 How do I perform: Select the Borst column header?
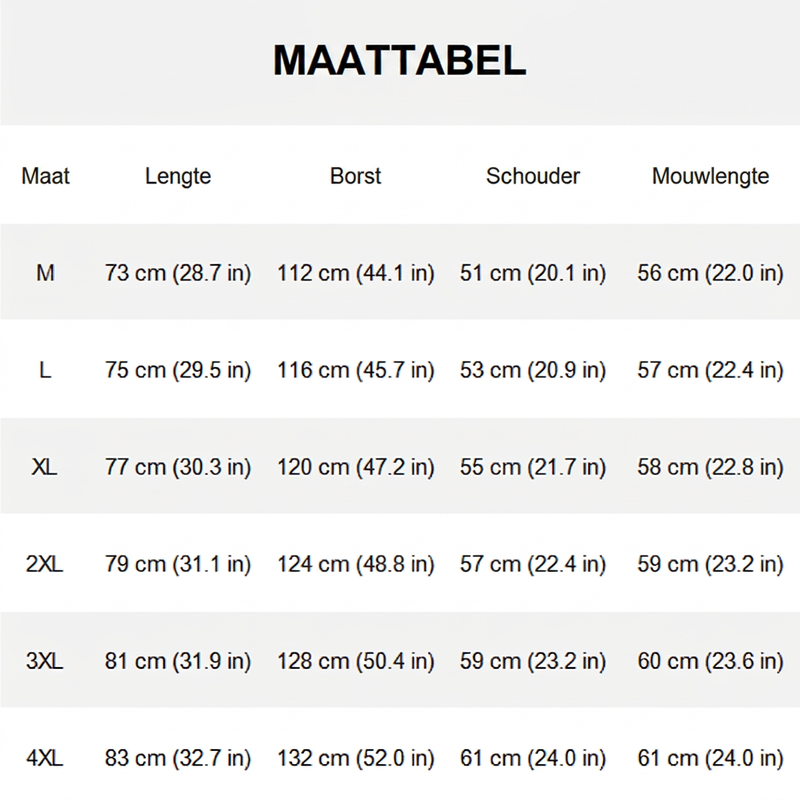356,176
